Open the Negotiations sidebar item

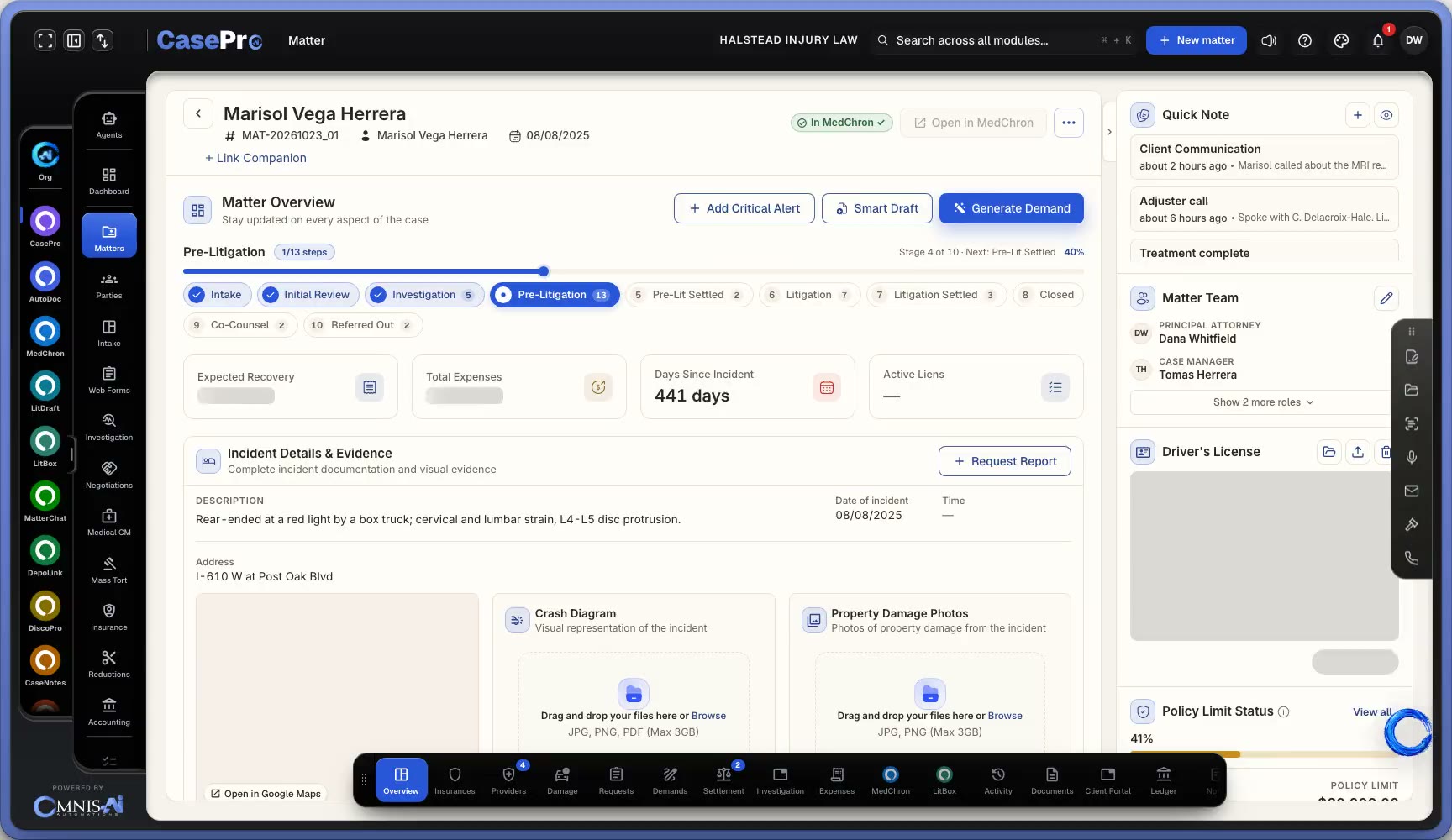tap(109, 475)
